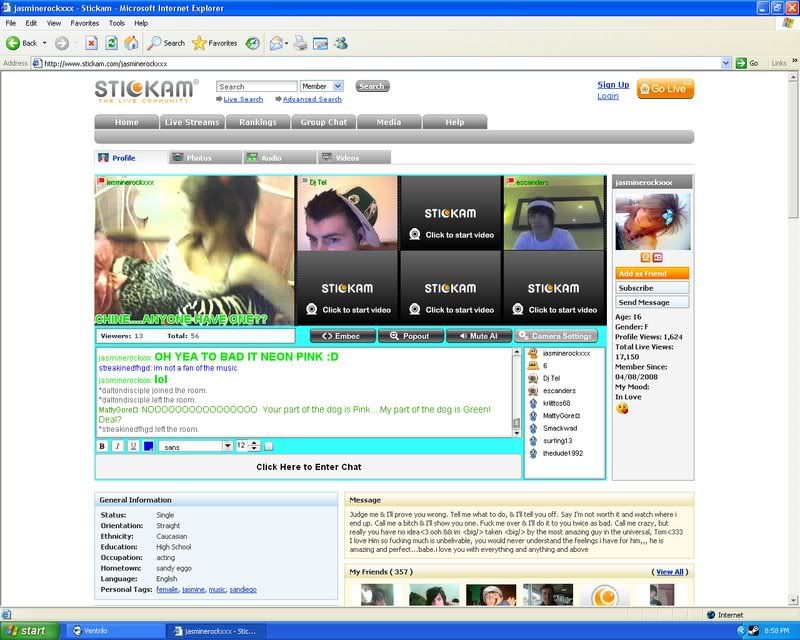This screenshot has height=640, width=800.
Task: Toggle underline chat formatting
Action: [133, 446]
